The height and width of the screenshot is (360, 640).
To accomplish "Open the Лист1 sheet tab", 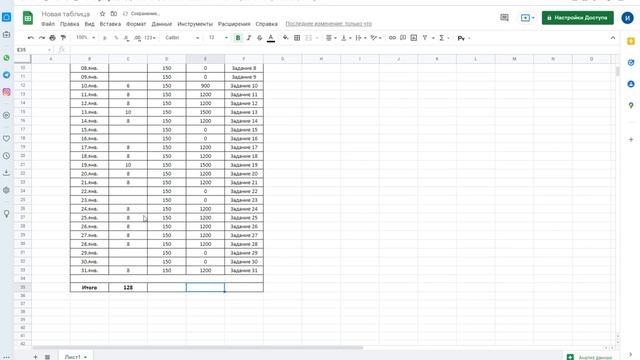I will click(76, 357).
